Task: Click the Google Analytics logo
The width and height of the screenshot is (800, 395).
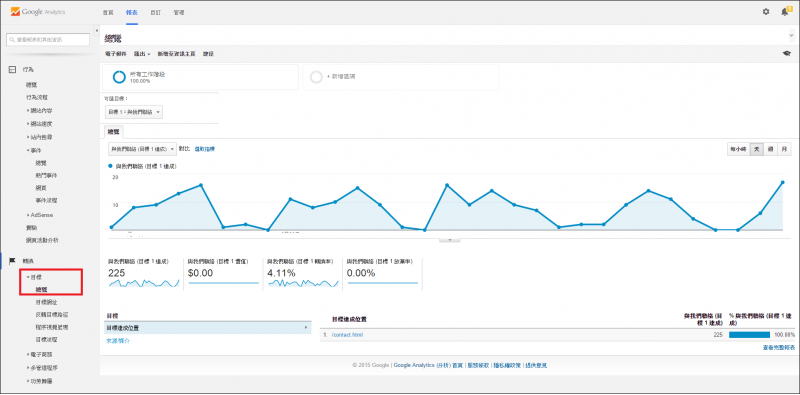Action: click(x=38, y=11)
